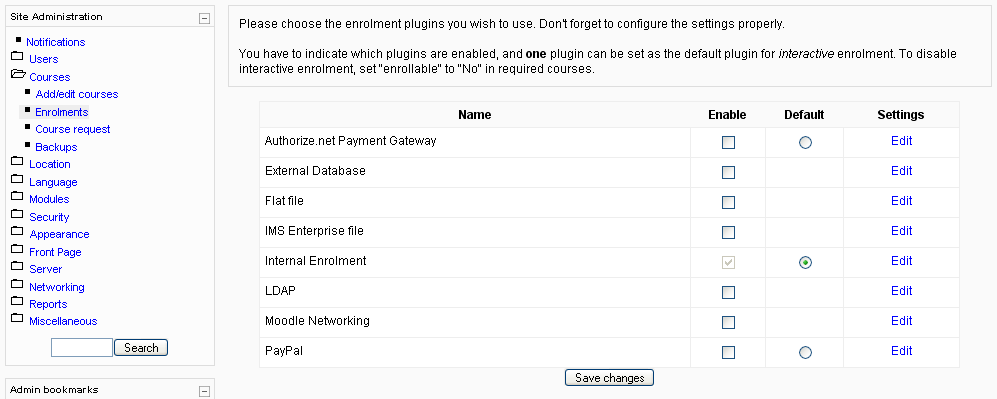This screenshot has height=399, width=997.
Task: Tick the Flat file enable checkbox
Action: (728, 202)
